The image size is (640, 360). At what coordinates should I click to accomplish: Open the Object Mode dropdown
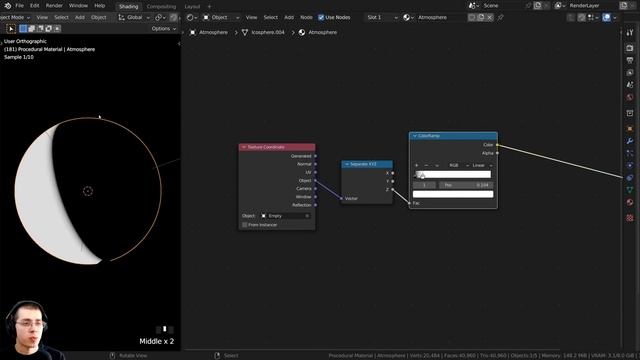15,18
